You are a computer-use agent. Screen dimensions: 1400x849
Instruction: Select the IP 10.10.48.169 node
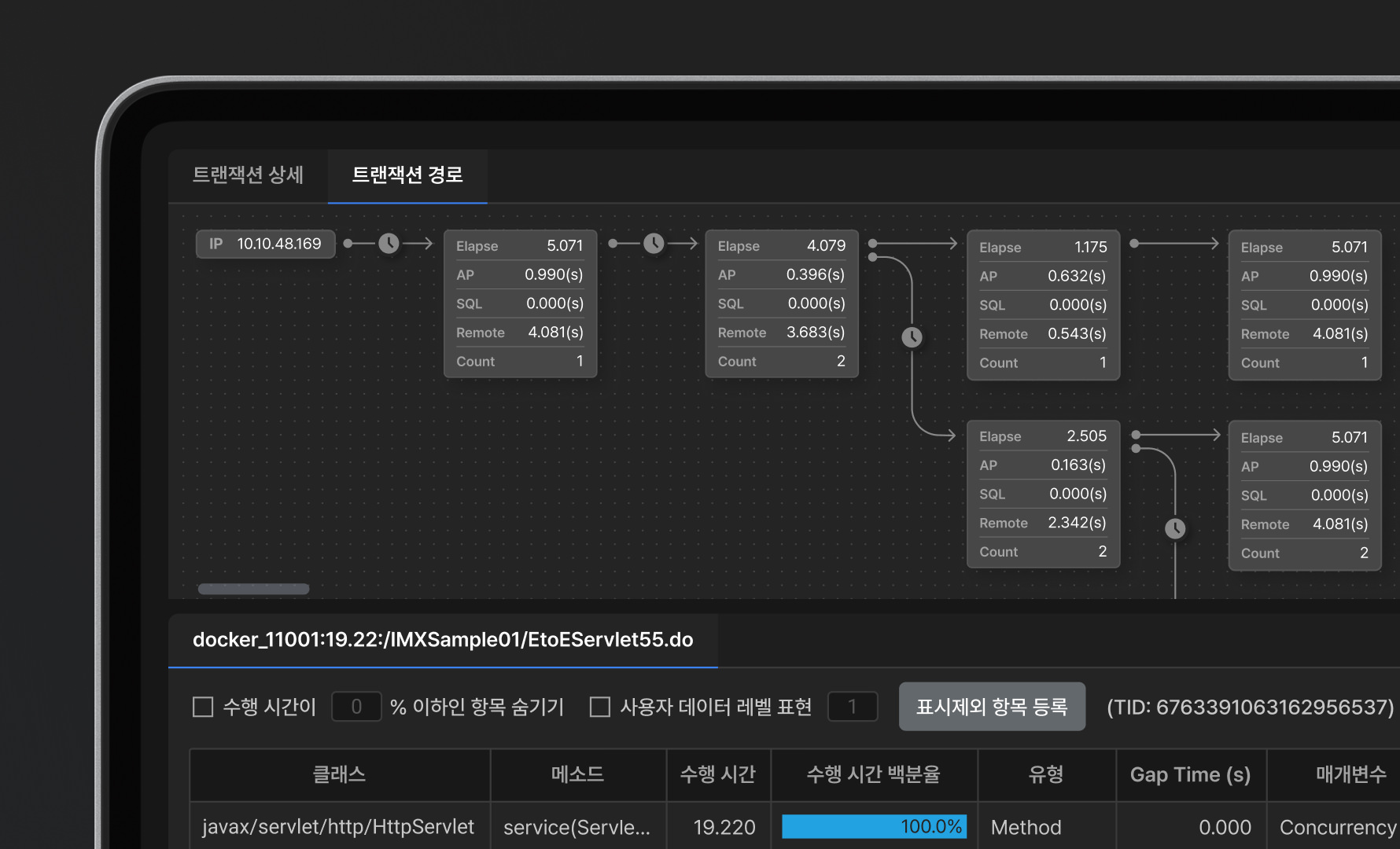click(x=266, y=244)
